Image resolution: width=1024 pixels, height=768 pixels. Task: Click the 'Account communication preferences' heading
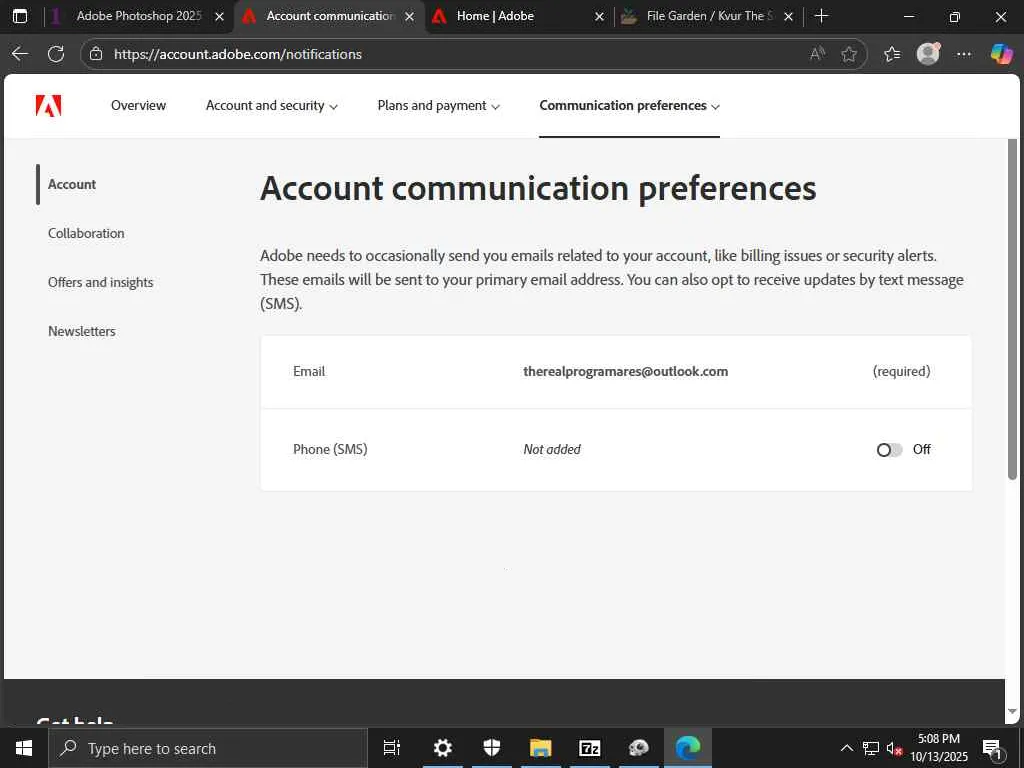538,189
